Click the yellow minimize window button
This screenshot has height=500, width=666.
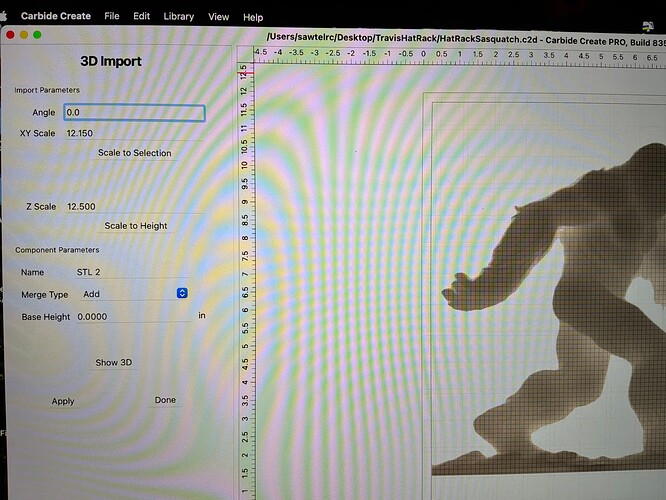[24, 35]
